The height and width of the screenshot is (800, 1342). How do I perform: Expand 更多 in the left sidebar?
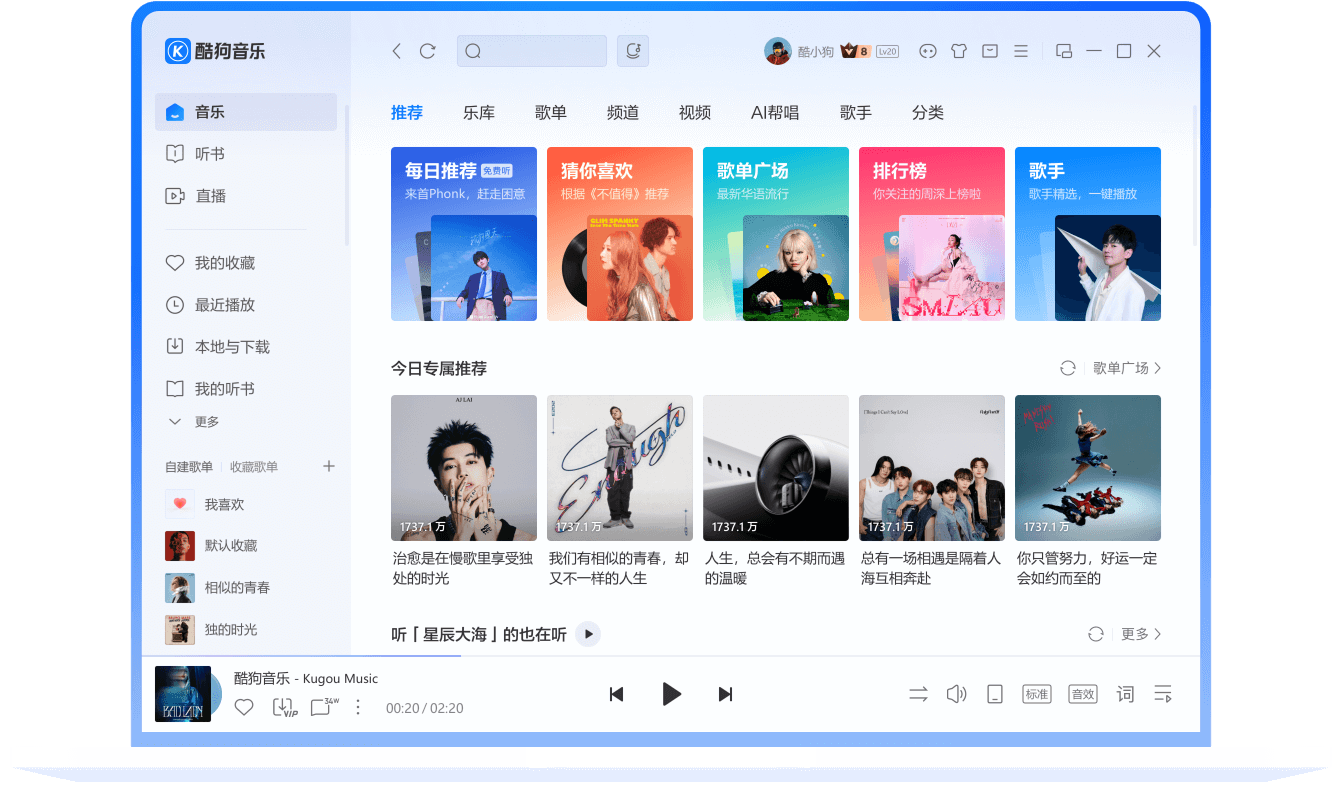point(195,422)
